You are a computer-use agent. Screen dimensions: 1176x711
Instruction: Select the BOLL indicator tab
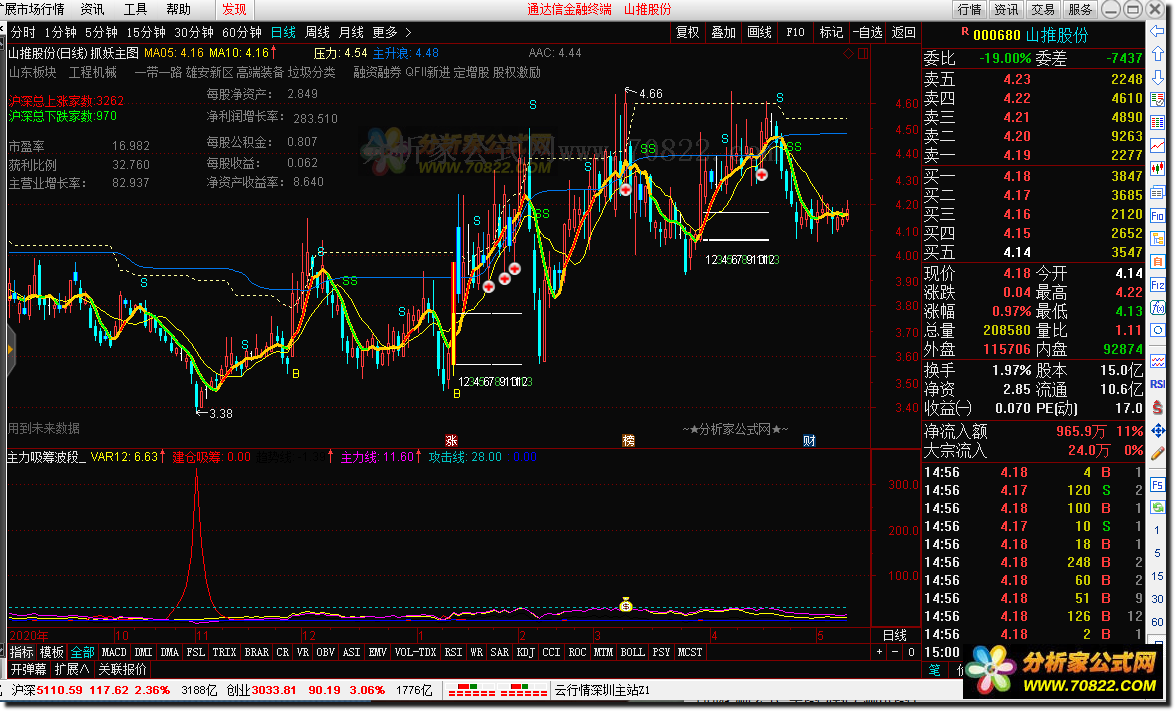pyautogui.click(x=632, y=652)
